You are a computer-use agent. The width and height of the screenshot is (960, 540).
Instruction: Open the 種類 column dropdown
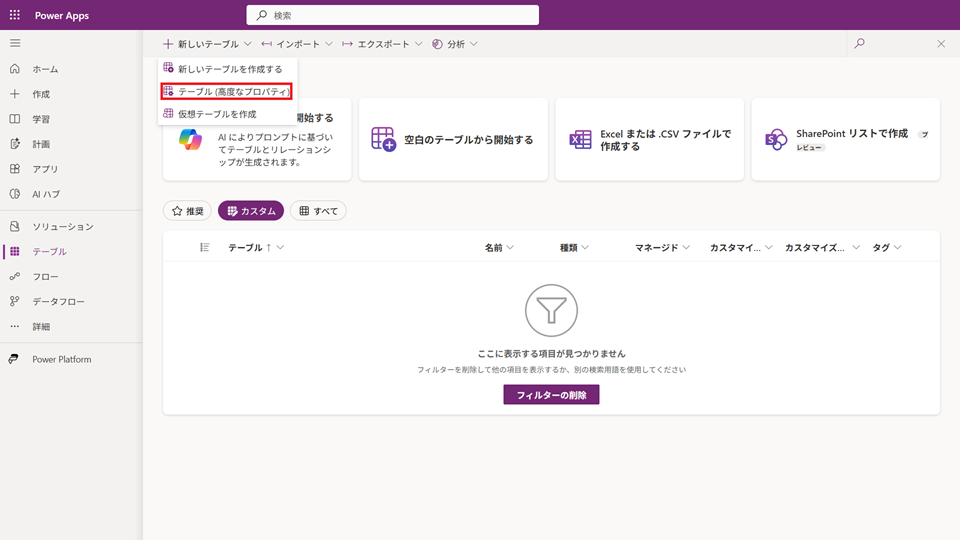574,247
